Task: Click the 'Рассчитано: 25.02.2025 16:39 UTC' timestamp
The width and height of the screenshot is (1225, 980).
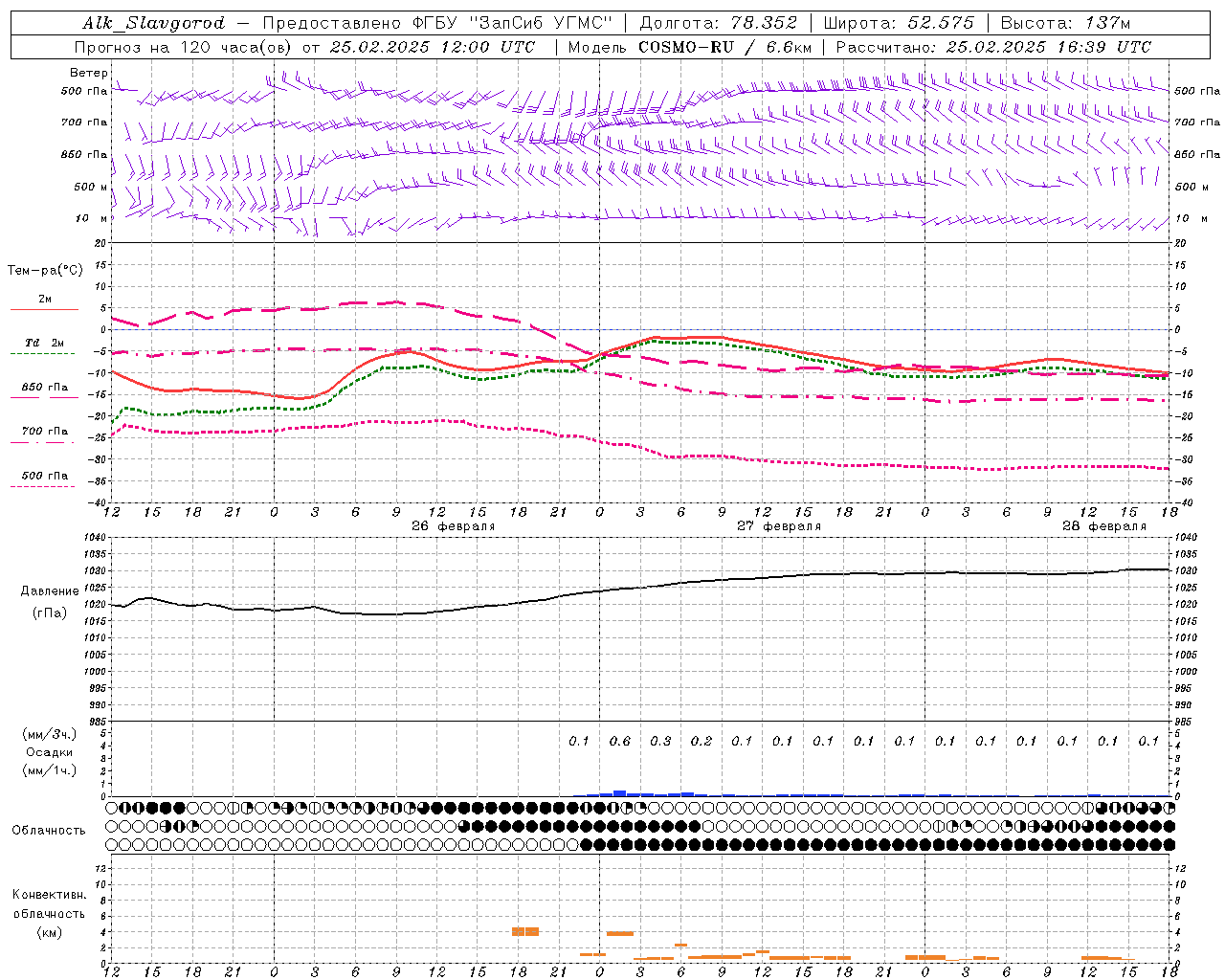Action: tap(993, 47)
